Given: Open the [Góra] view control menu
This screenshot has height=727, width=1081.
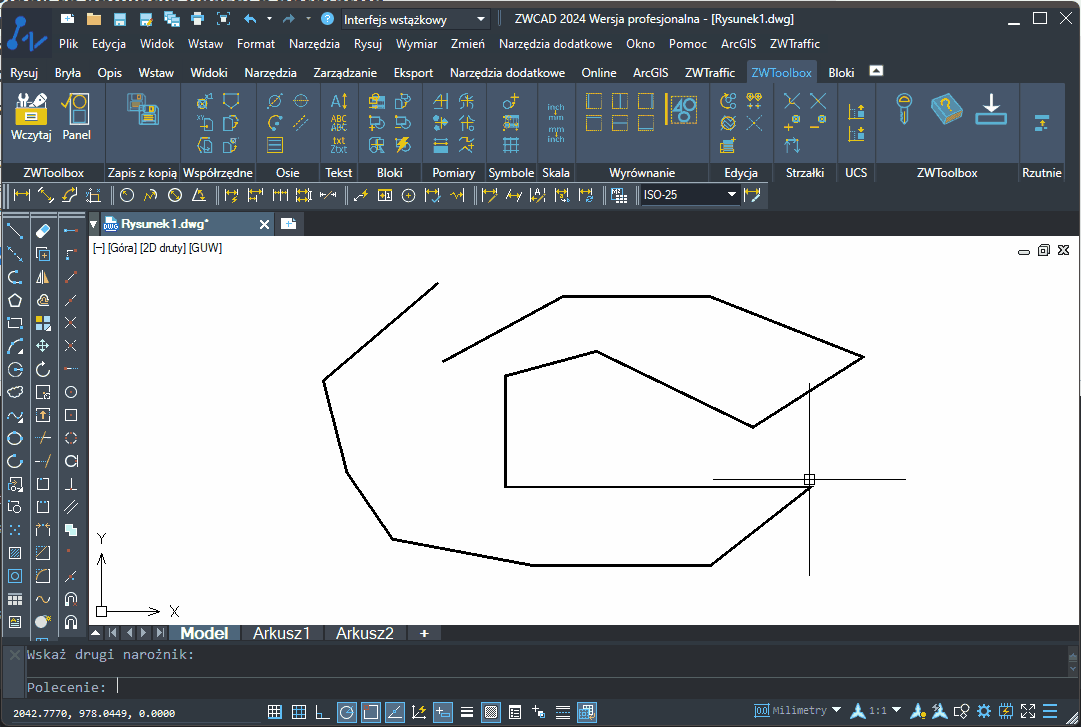Looking at the screenshot, I should click(123, 248).
